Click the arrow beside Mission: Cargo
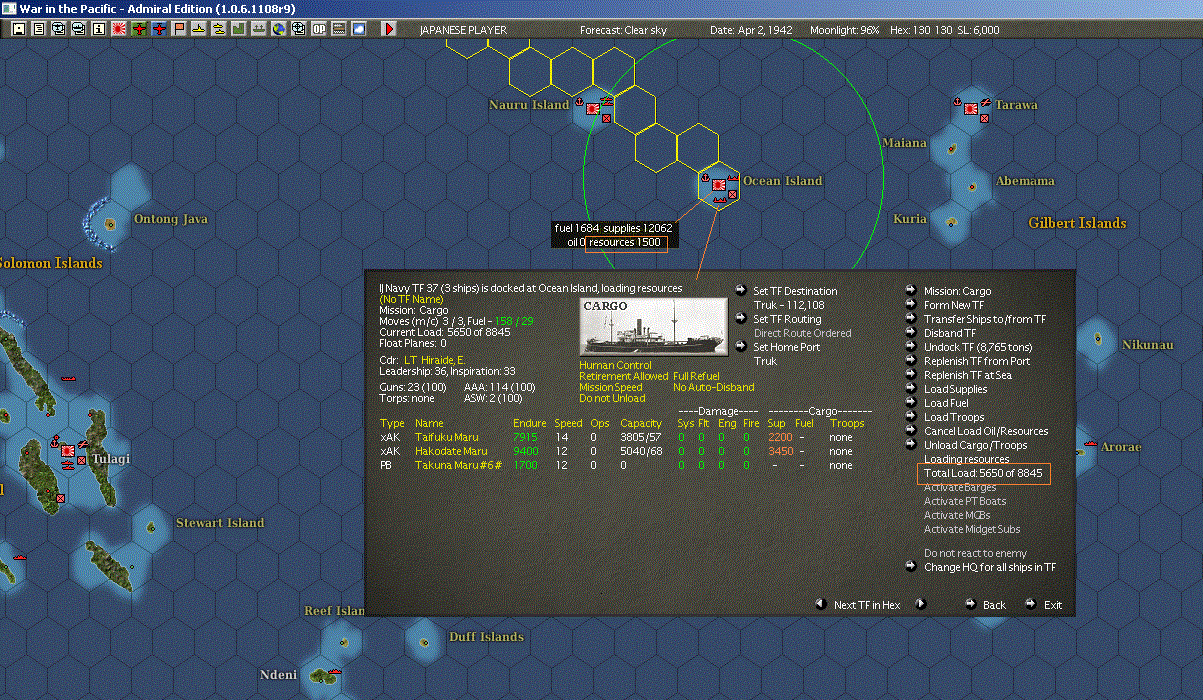Viewport: 1203px width, 700px height. pyautogui.click(x=911, y=291)
